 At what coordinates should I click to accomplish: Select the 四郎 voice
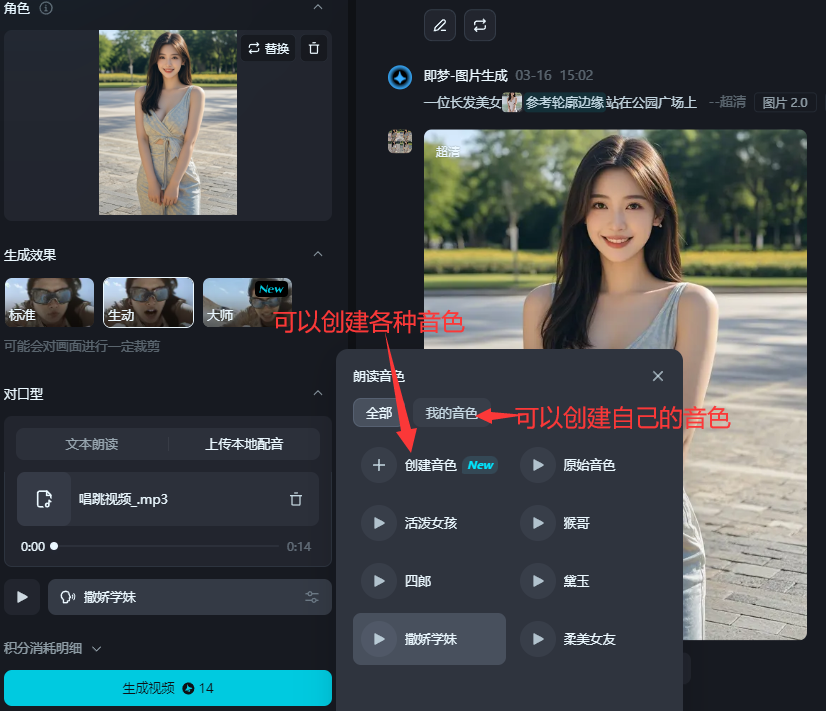418,581
